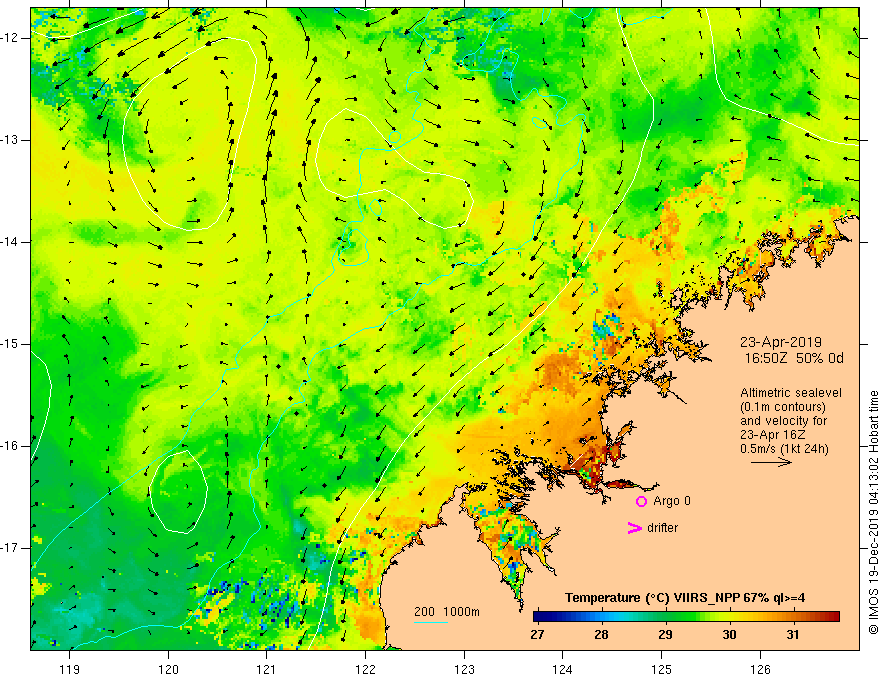The image size is (880, 680).
Task: Click latitude label -14
Action: point(10,242)
